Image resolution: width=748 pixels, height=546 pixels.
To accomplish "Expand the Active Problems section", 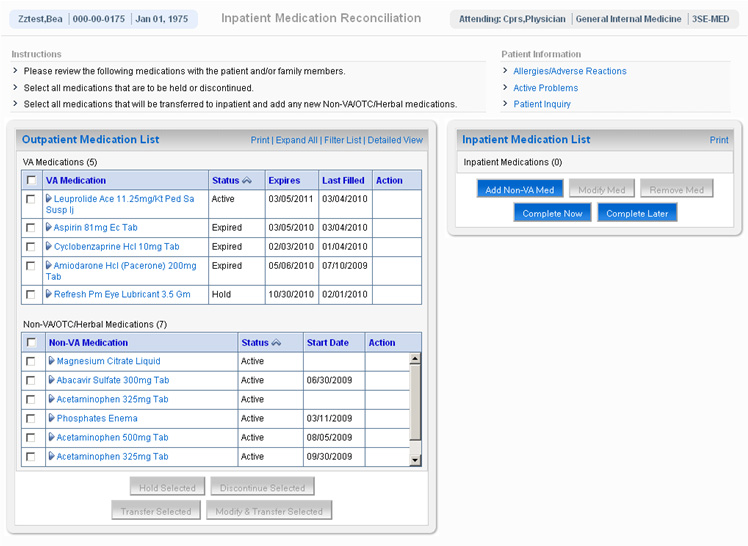I will [x=545, y=88].
